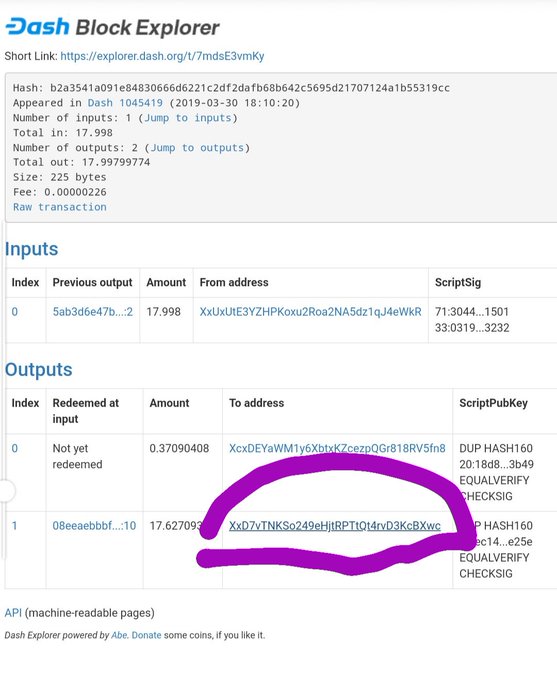Open the explorer.dash.org short link
557x680 pixels.
pyautogui.click(x=162, y=56)
